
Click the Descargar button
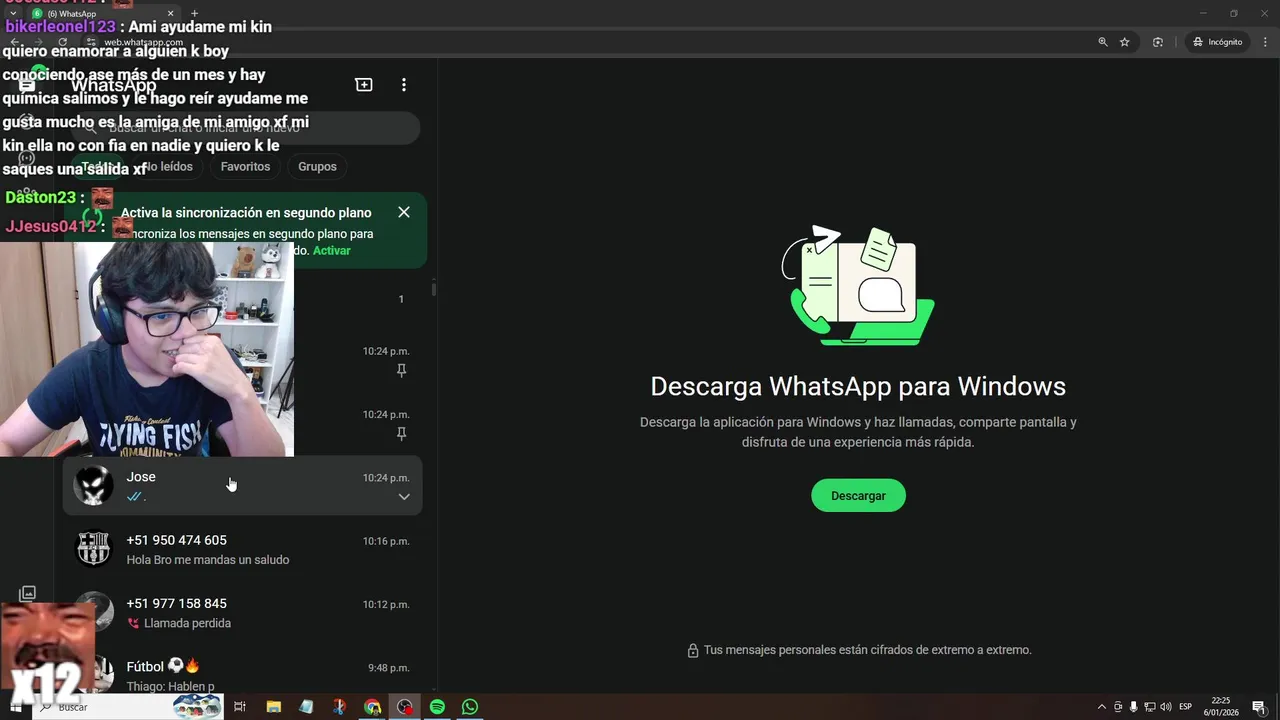(858, 496)
